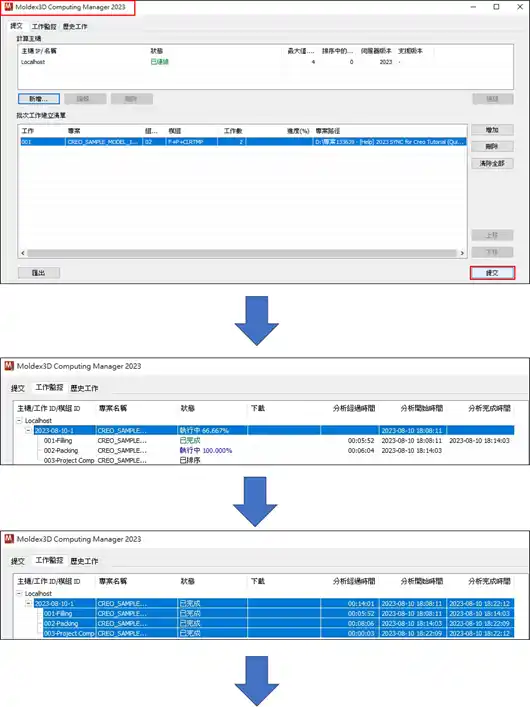Click the 清除全部 button
This screenshot has height=707, width=530.
[492, 163]
